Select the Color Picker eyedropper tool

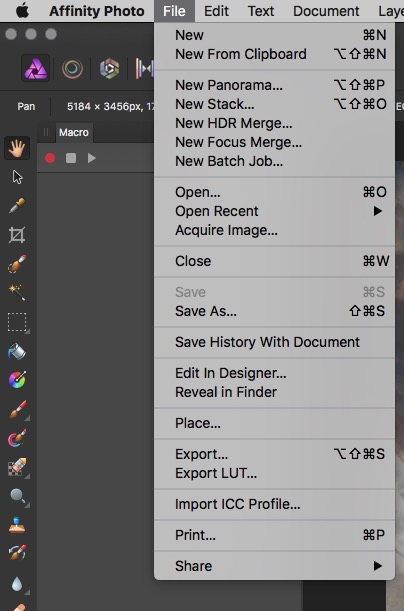(17, 205)
